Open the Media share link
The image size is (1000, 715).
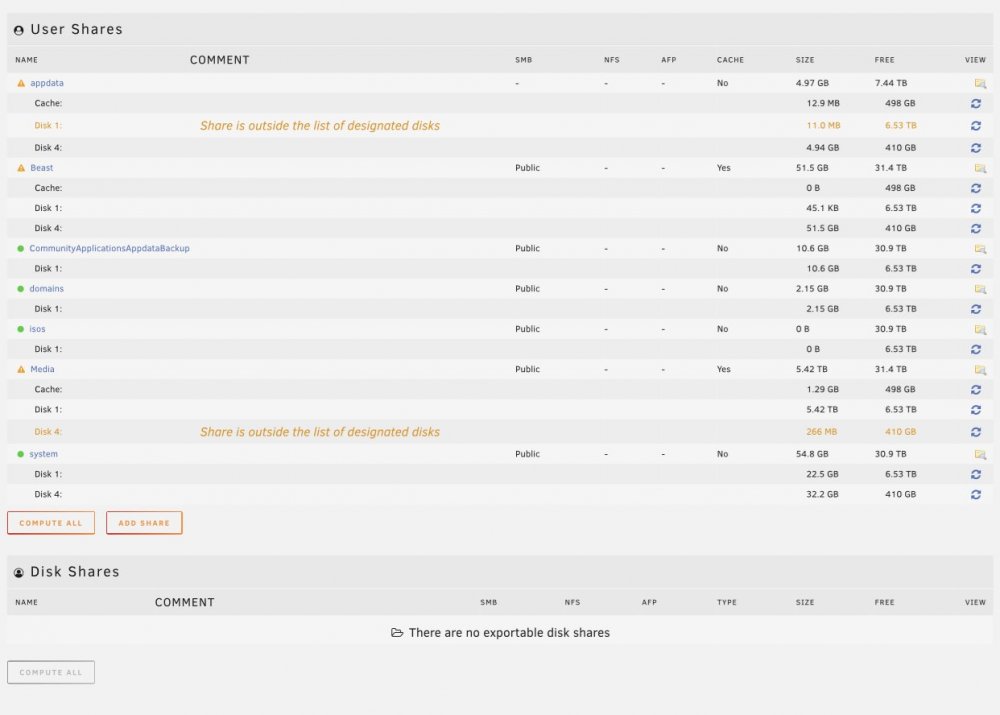(x=42, y=369)
